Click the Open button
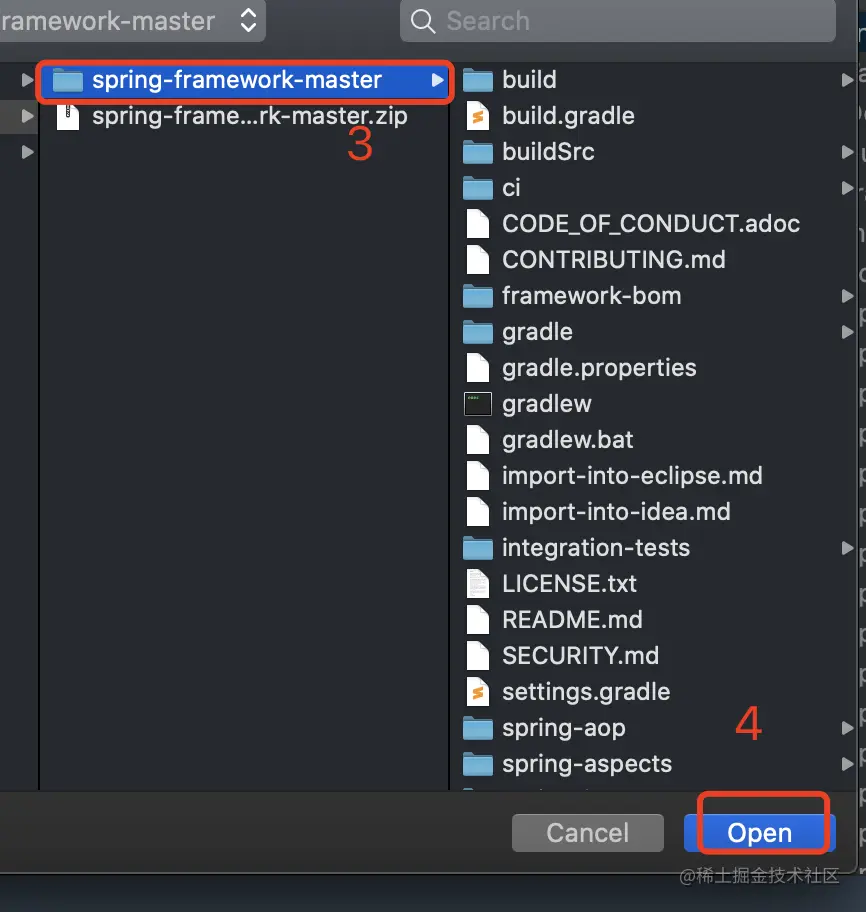The width and height of the screenshot is (866, 912). (760, 833)
